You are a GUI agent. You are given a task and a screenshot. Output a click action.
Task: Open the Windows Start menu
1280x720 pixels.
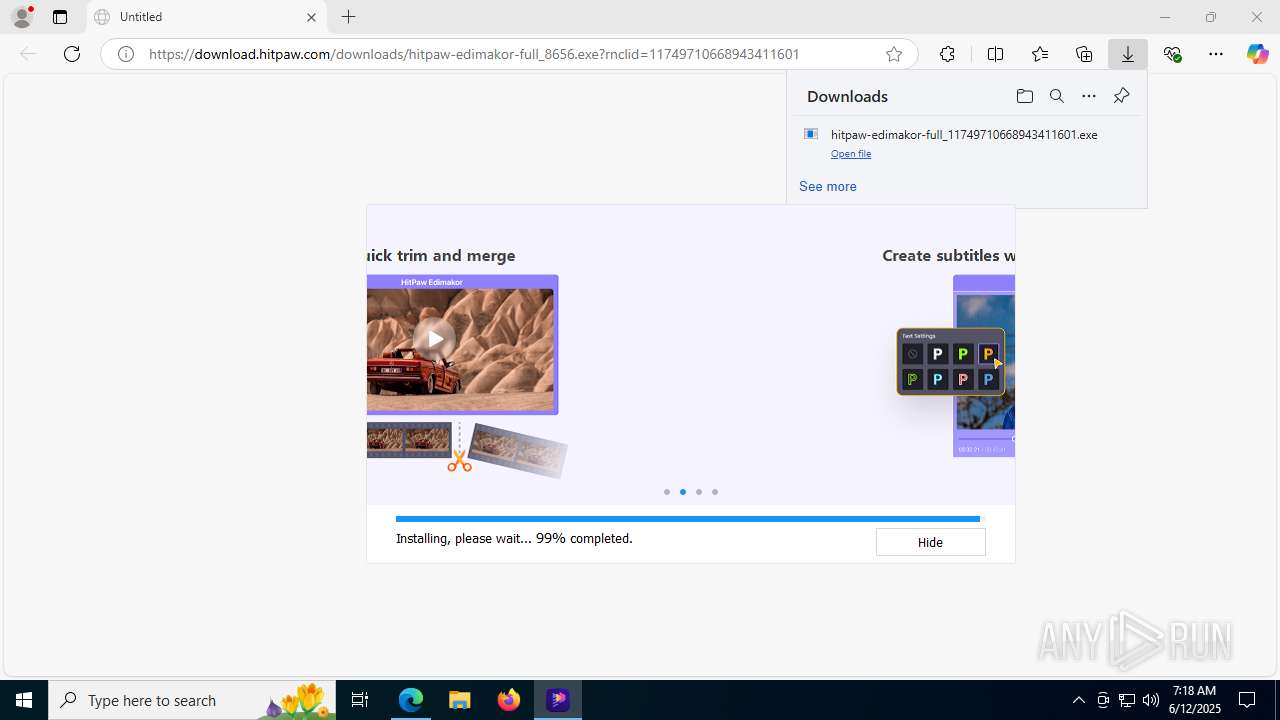pyautogui.click(x=24, y=700)
